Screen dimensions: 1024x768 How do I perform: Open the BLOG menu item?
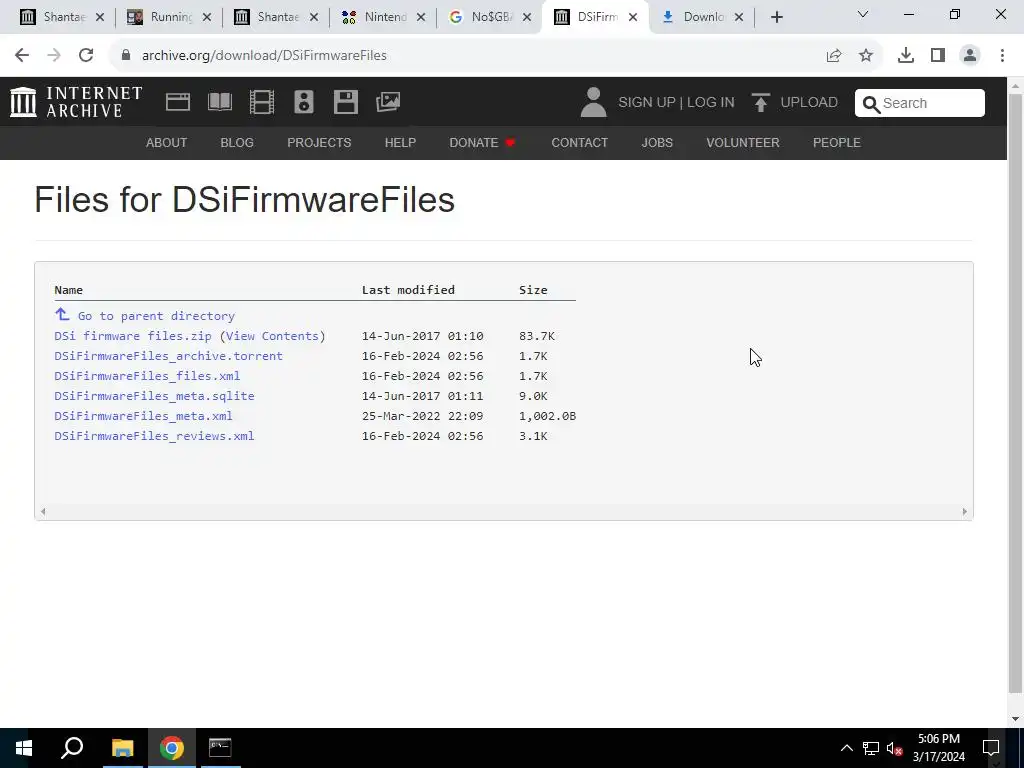point(237,142)
